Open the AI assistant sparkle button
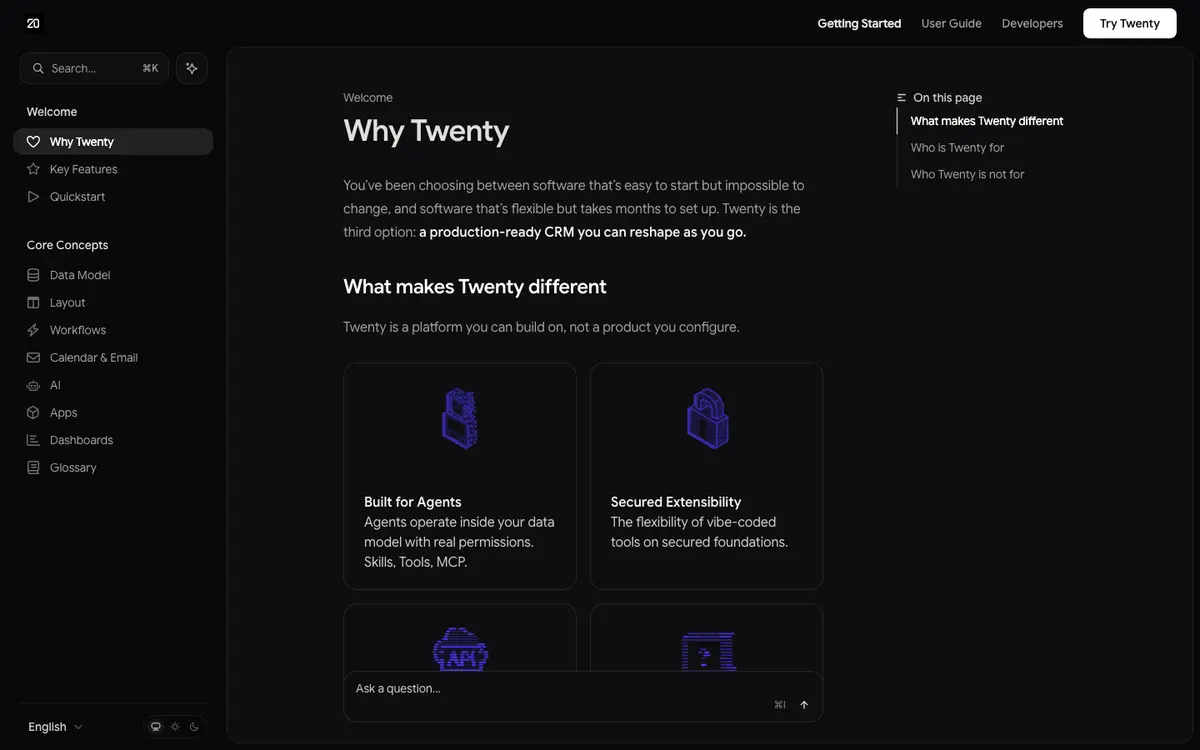Viewport: 1200px width, 750px height. (x=192, y=68)
